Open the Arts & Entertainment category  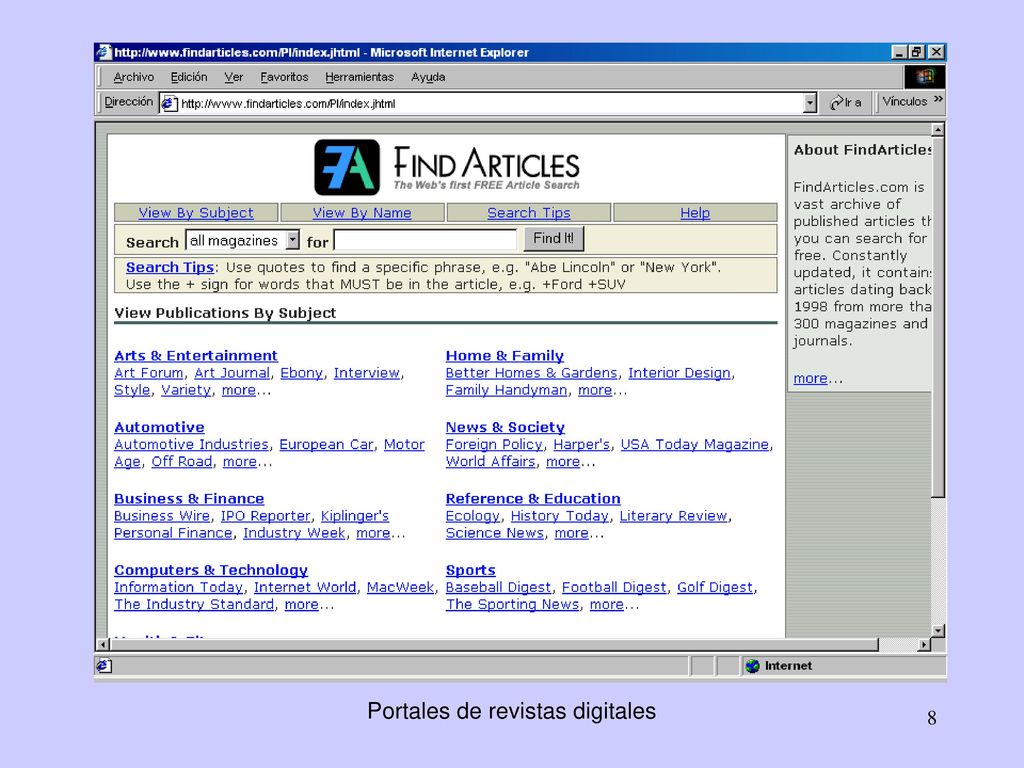196,356
